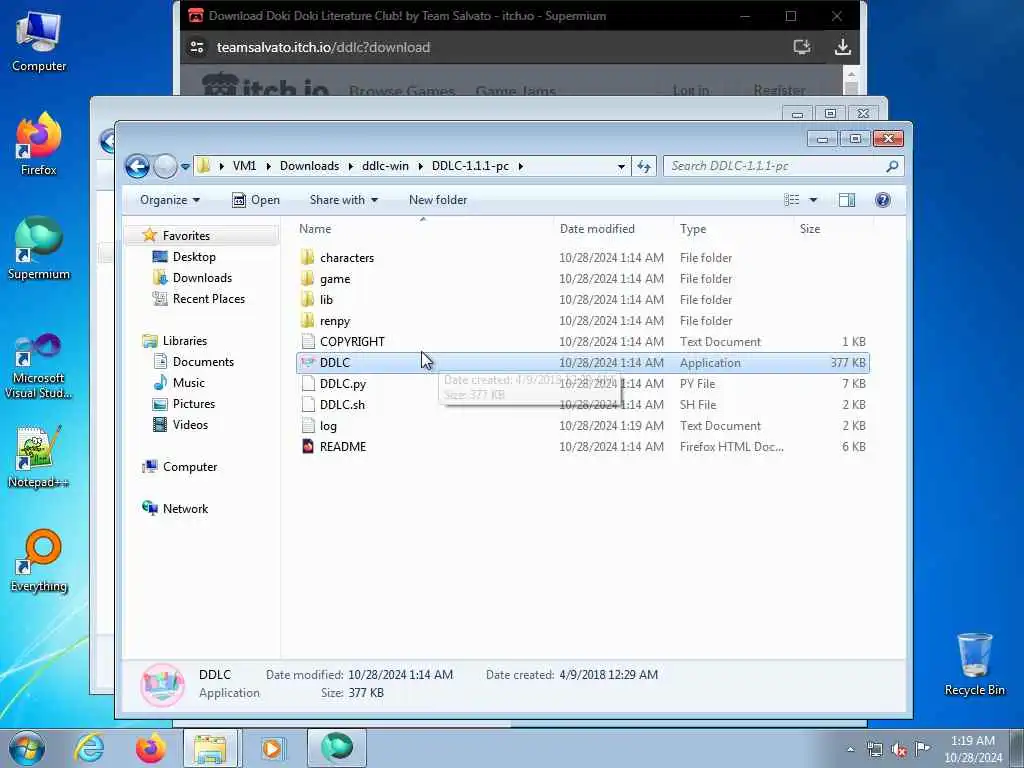
Task: Click the muted volume tray icon
Action: click(x=899, y=750)
